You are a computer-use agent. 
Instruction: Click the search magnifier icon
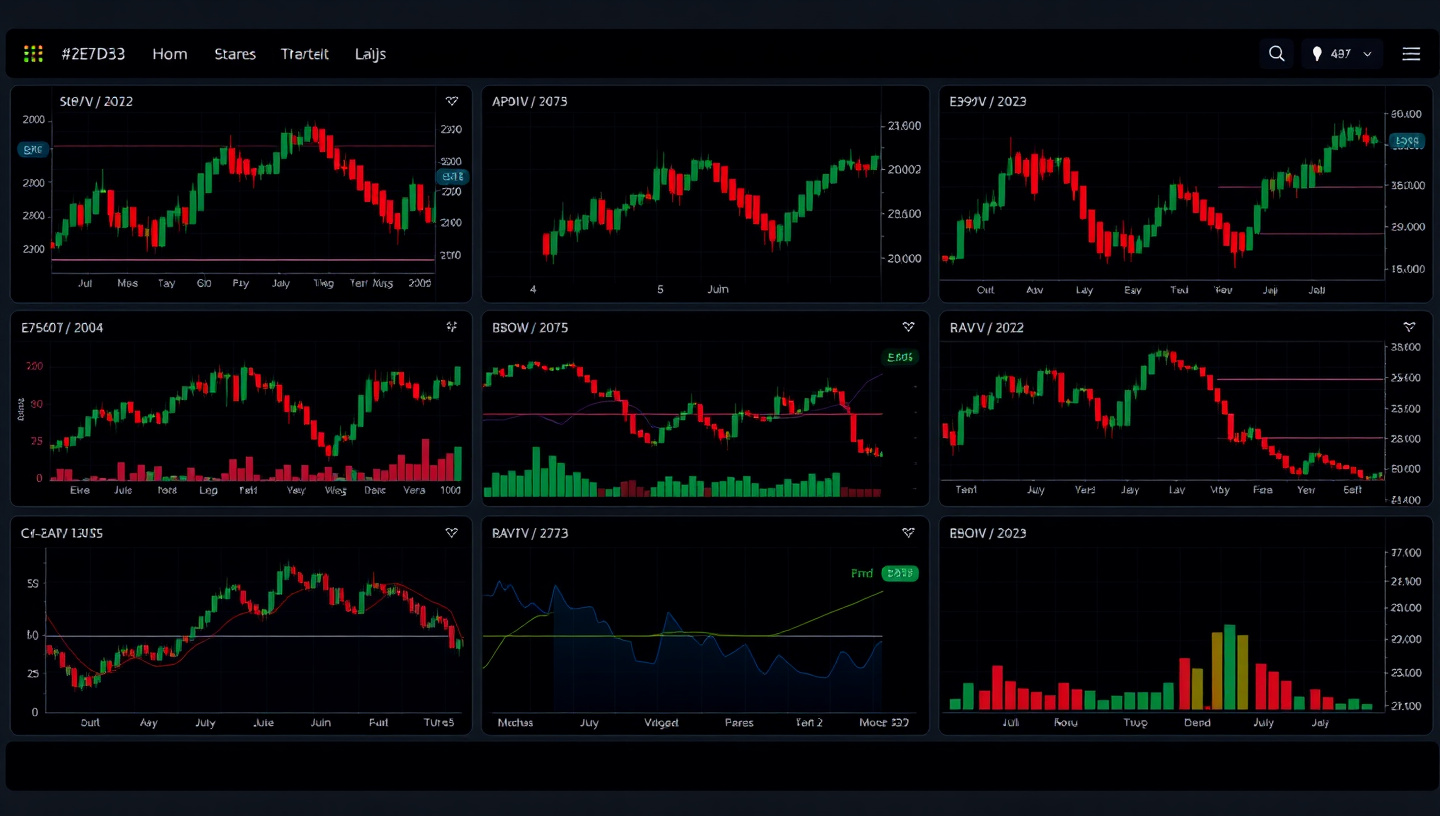pyautogui.click(x=1276, y=54)
